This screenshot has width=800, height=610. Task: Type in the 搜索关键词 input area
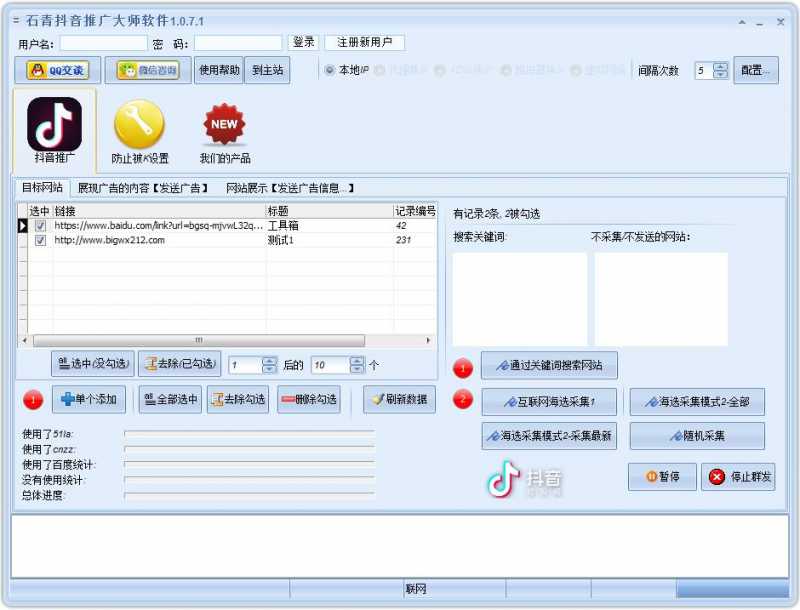pyautogui.click(x=519, y=300)
